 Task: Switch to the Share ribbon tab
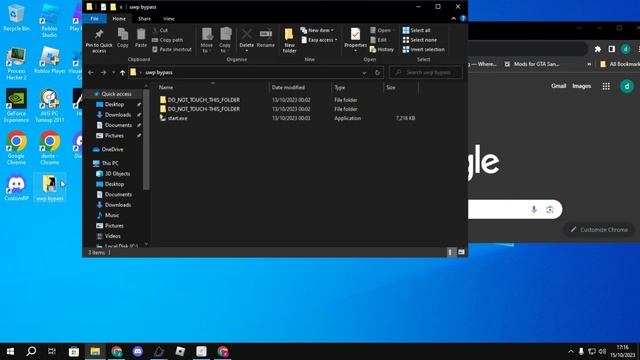coord(144,19)
